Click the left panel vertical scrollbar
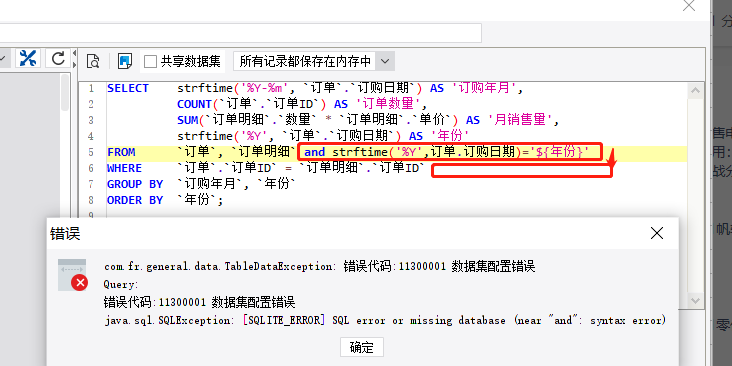The width and height of the screenshot is (732, 366). (65, 93)
